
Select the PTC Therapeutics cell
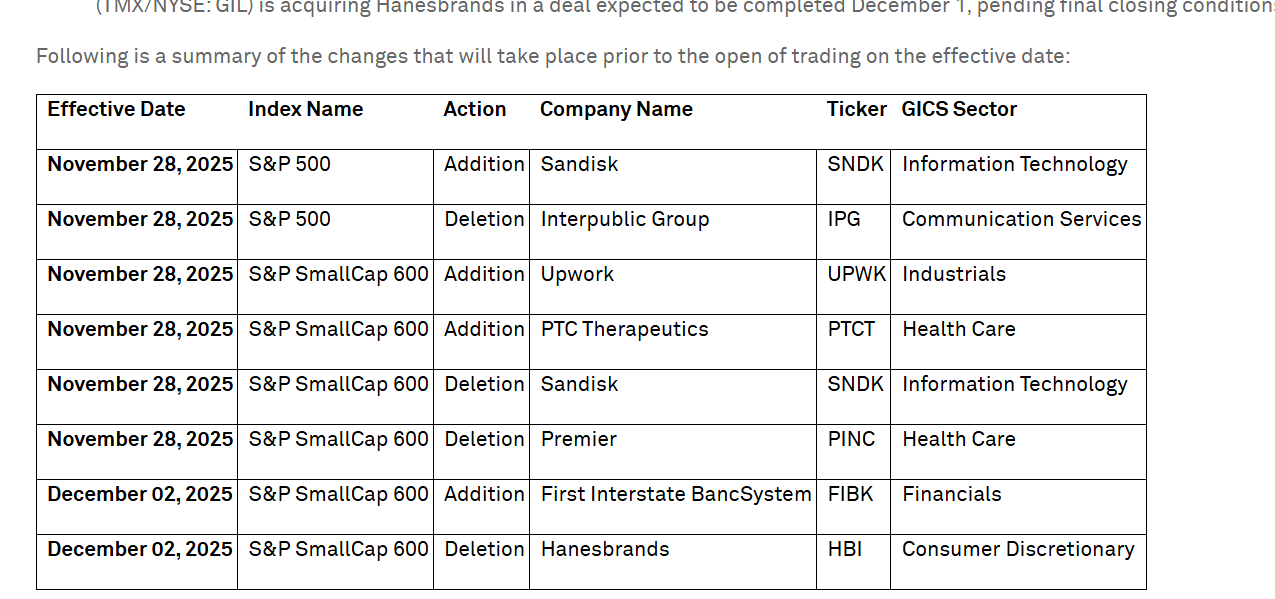[624, 330]
